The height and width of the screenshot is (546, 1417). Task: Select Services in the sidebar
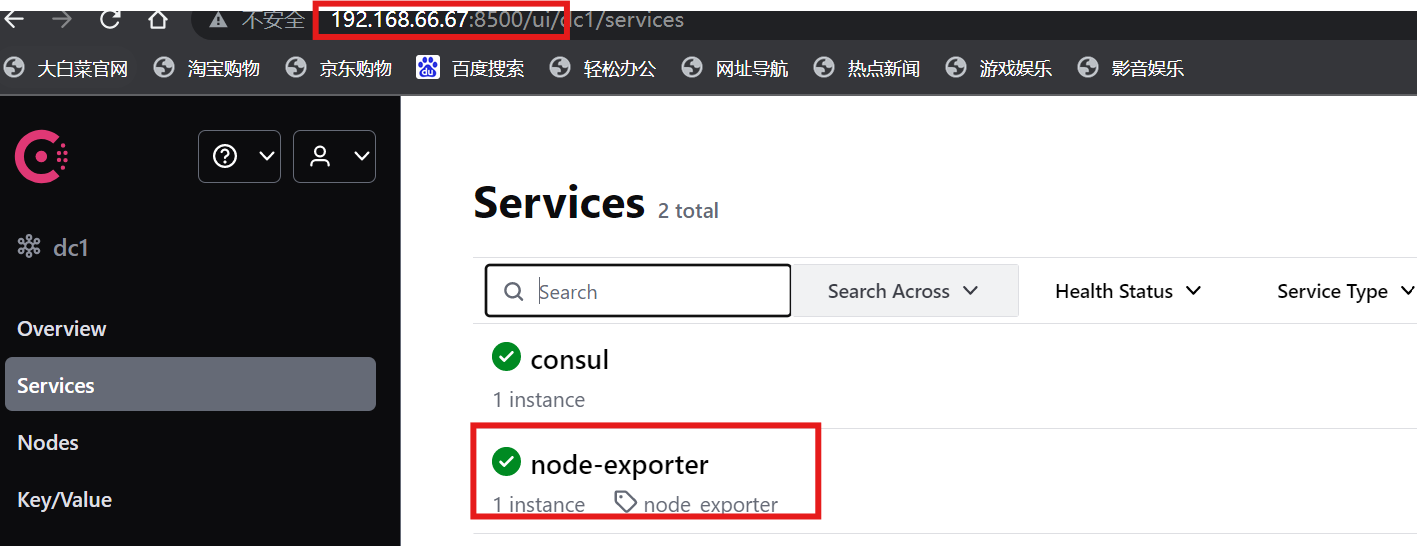[x=190, y=385]
